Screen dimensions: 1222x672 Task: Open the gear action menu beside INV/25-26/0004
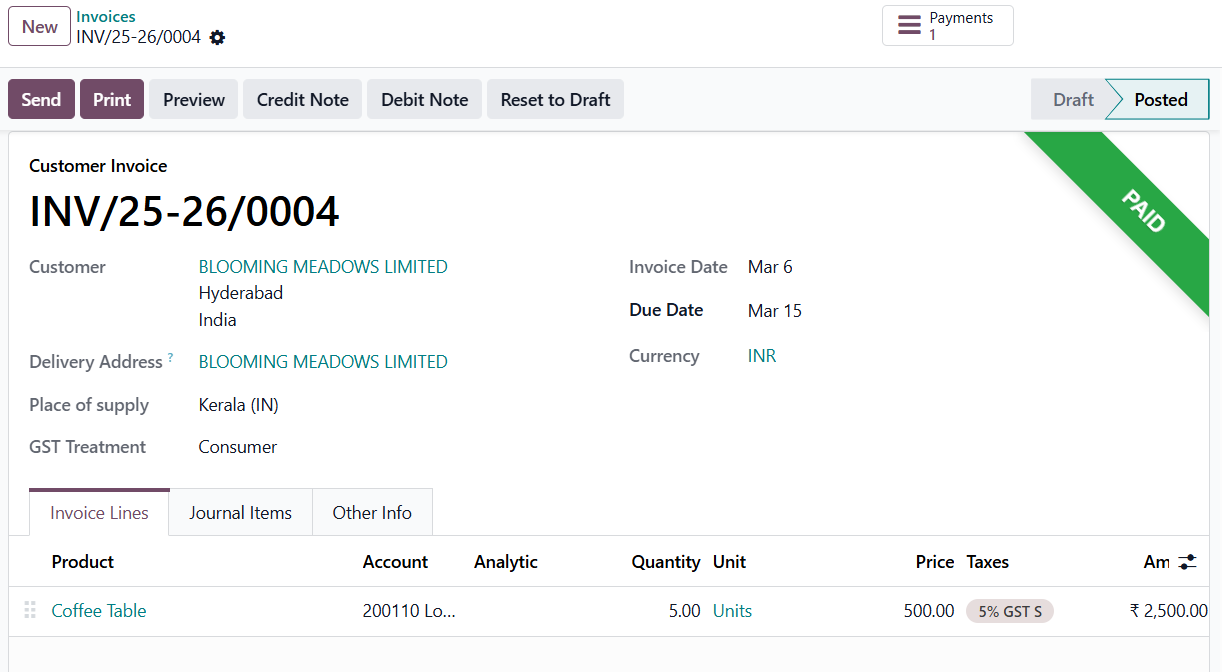(x=217, y=37)
